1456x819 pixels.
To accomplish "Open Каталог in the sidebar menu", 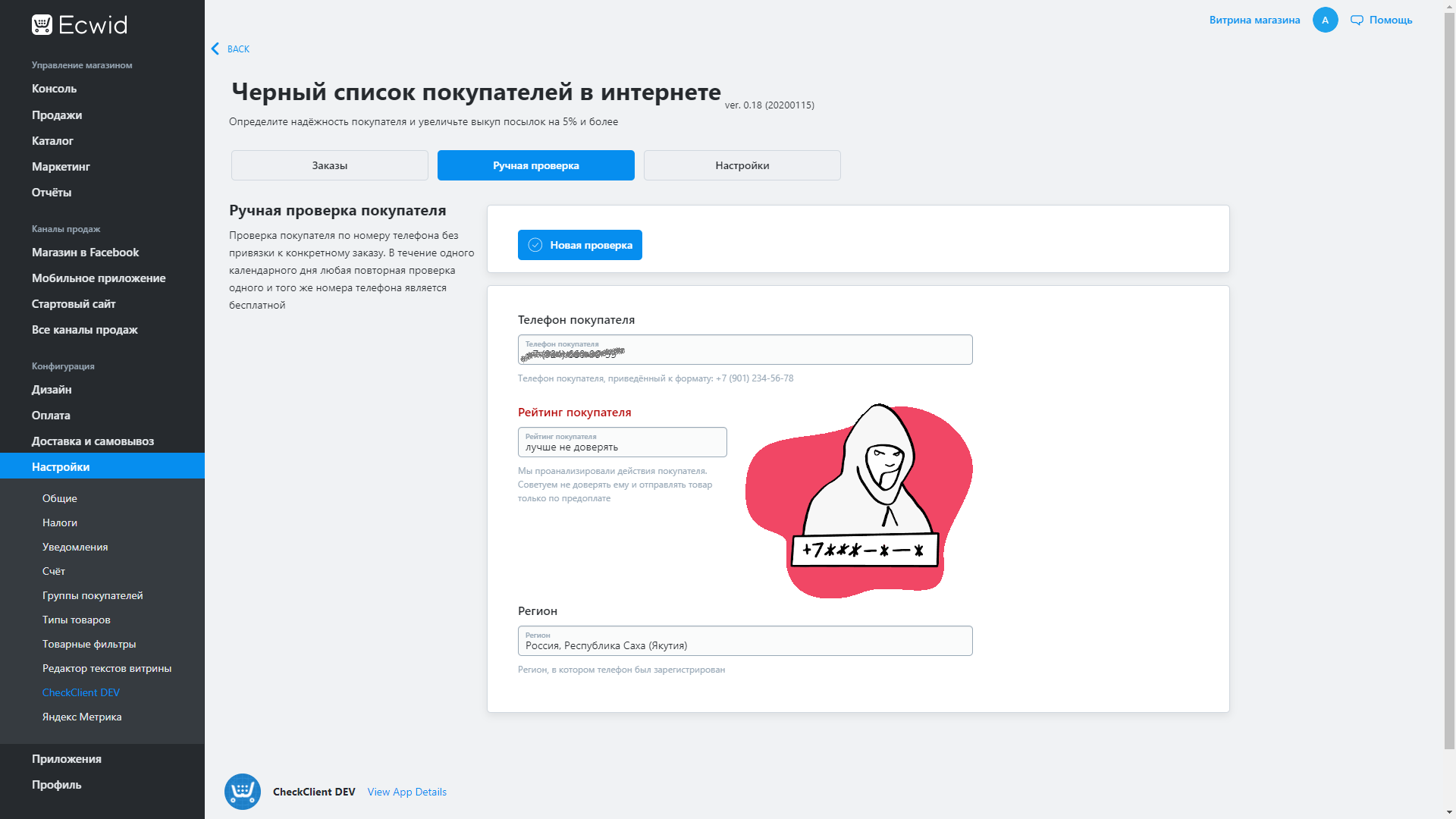I will pyautogui.click(x=52, y=141).
